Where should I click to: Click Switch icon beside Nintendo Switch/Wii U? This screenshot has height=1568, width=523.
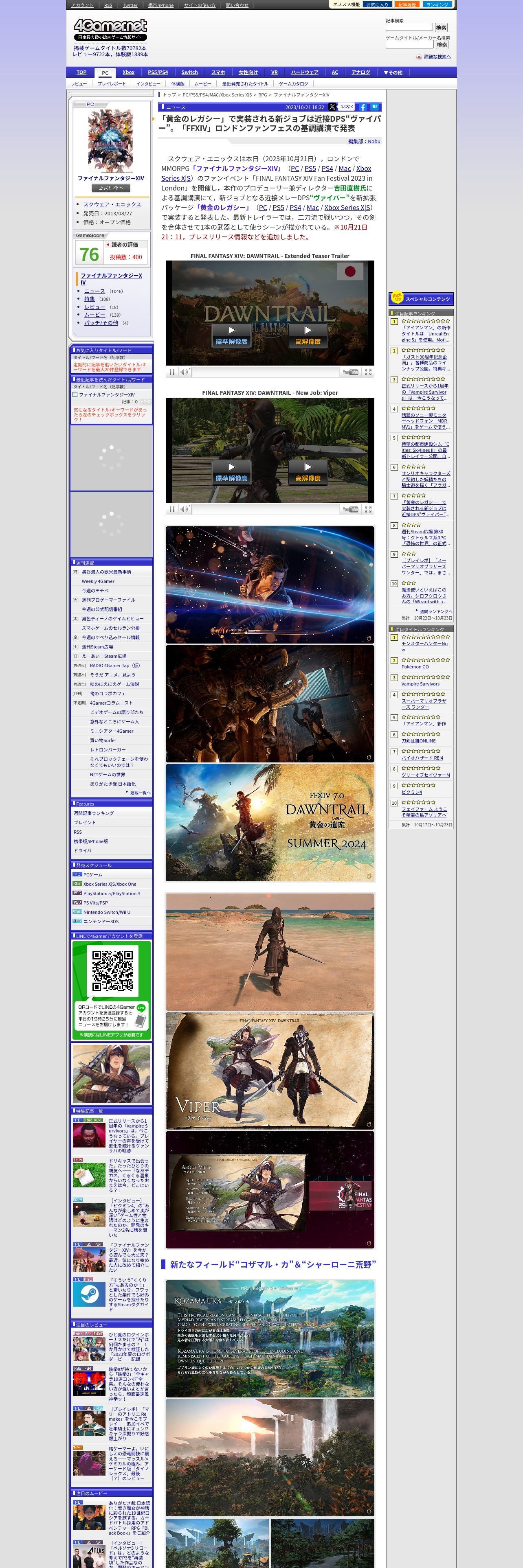(77, 912)
